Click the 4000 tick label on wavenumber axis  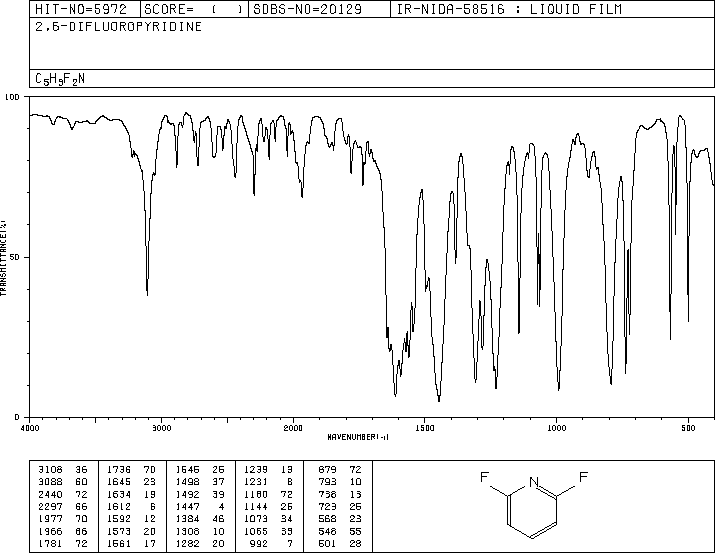tap(30, 428)
